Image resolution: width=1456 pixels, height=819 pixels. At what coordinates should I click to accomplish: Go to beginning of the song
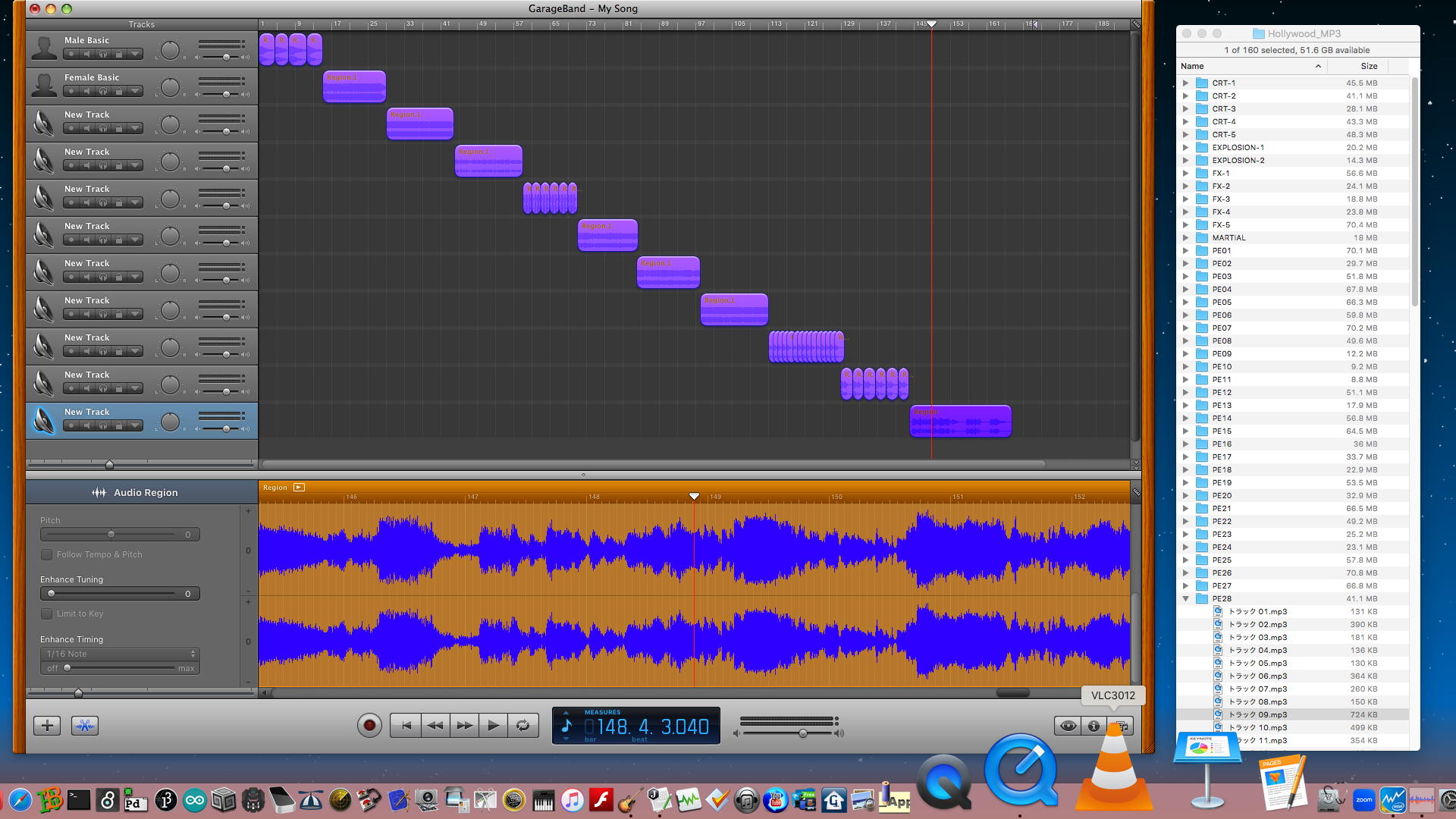click(x=406, y=726)
